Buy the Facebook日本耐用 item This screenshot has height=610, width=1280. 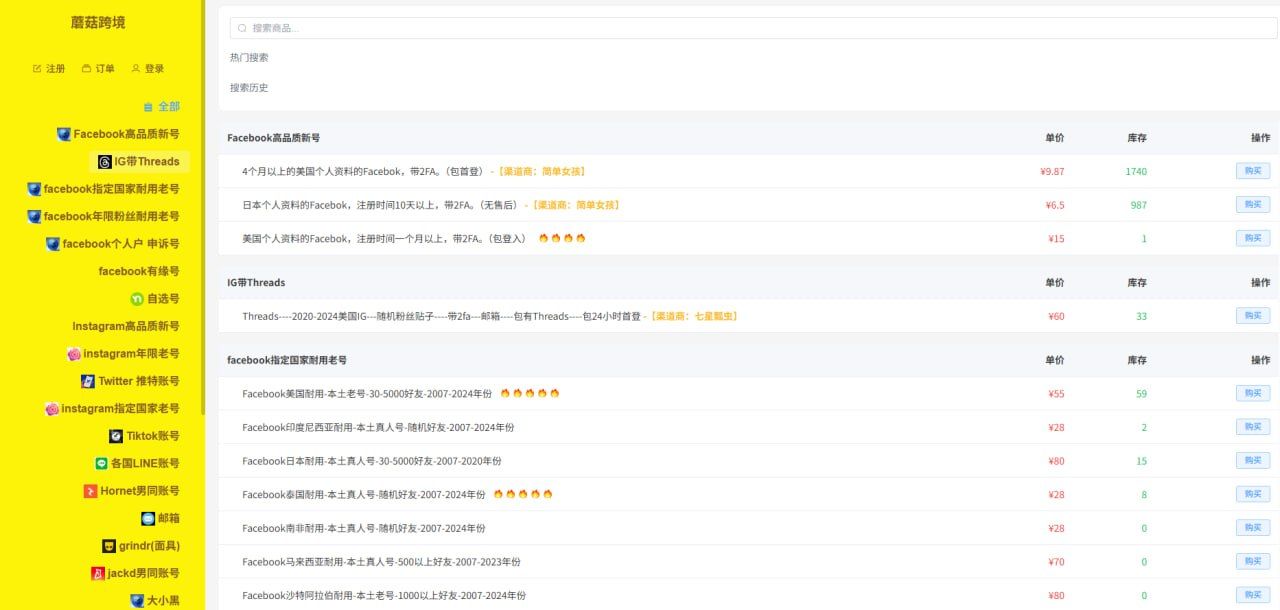pos(1253,461)
